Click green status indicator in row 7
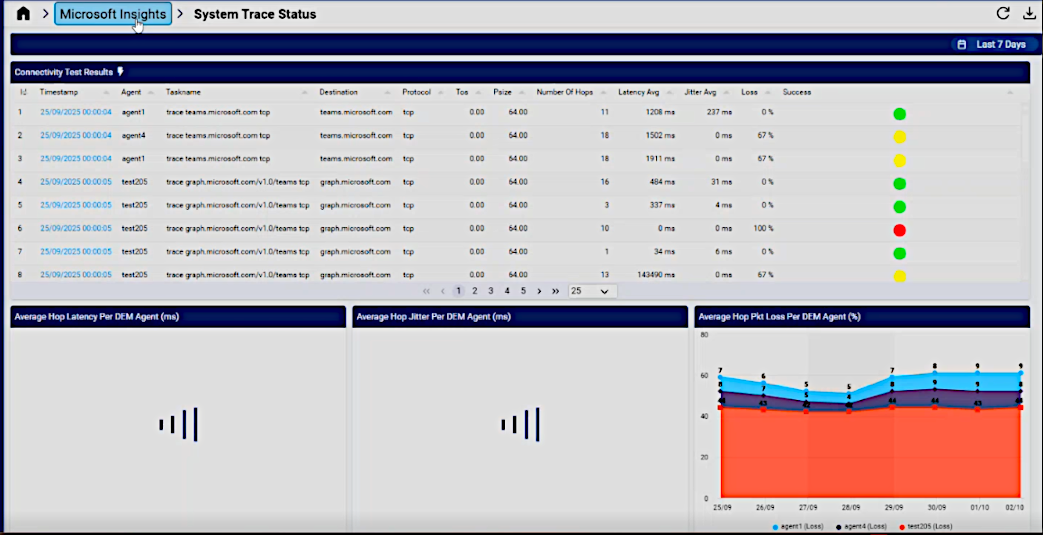Viewport: 1043px width, 535px height. pyautogui.click(x=899, y=254)
